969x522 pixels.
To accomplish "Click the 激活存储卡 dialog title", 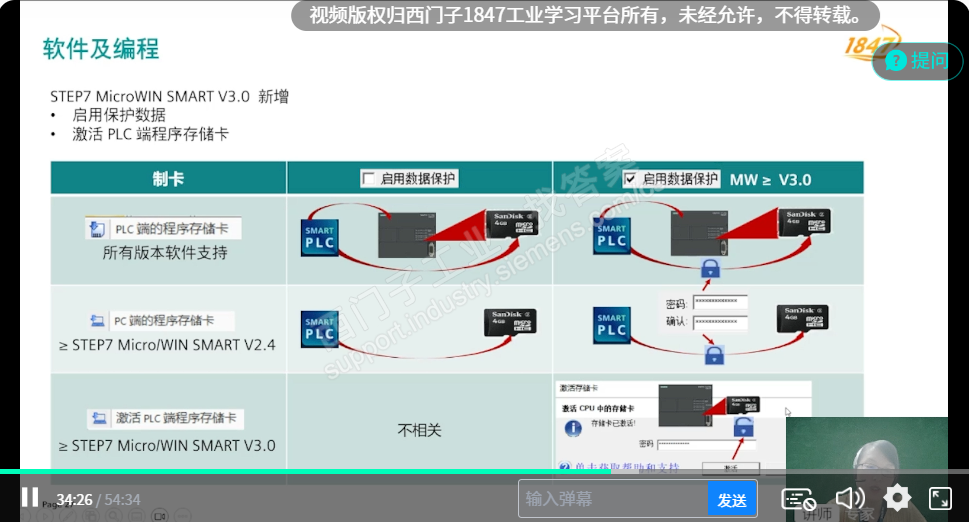I will 578,388.
